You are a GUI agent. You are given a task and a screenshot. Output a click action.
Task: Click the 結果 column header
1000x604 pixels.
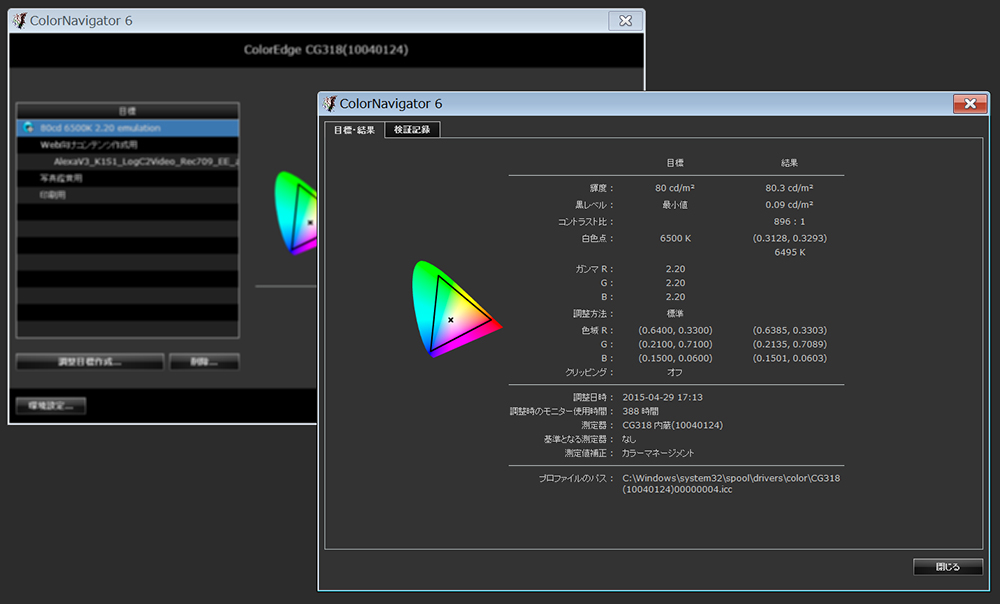[789, 163]
